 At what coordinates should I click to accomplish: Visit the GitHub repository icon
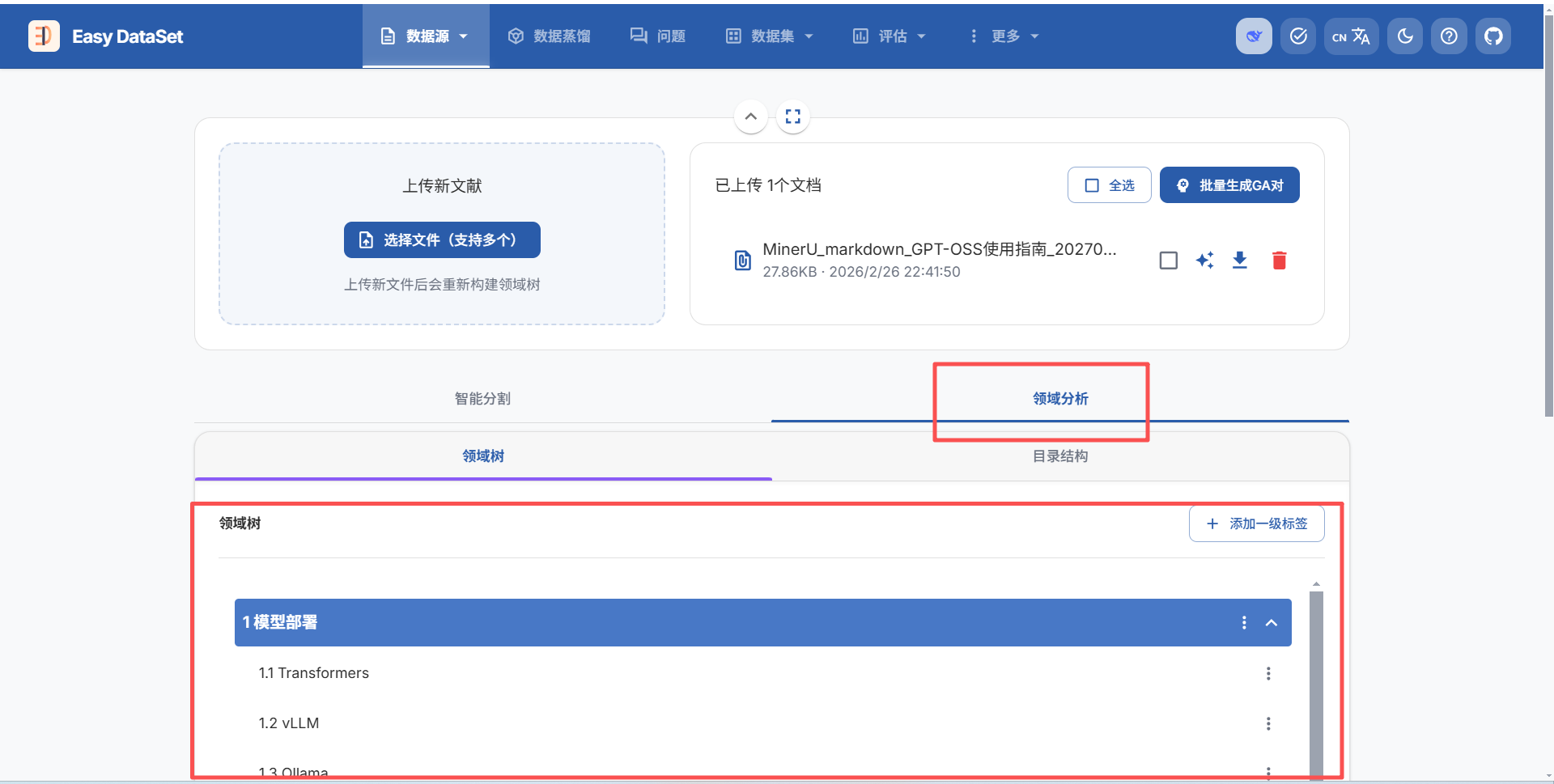(x=1493, y=36)
